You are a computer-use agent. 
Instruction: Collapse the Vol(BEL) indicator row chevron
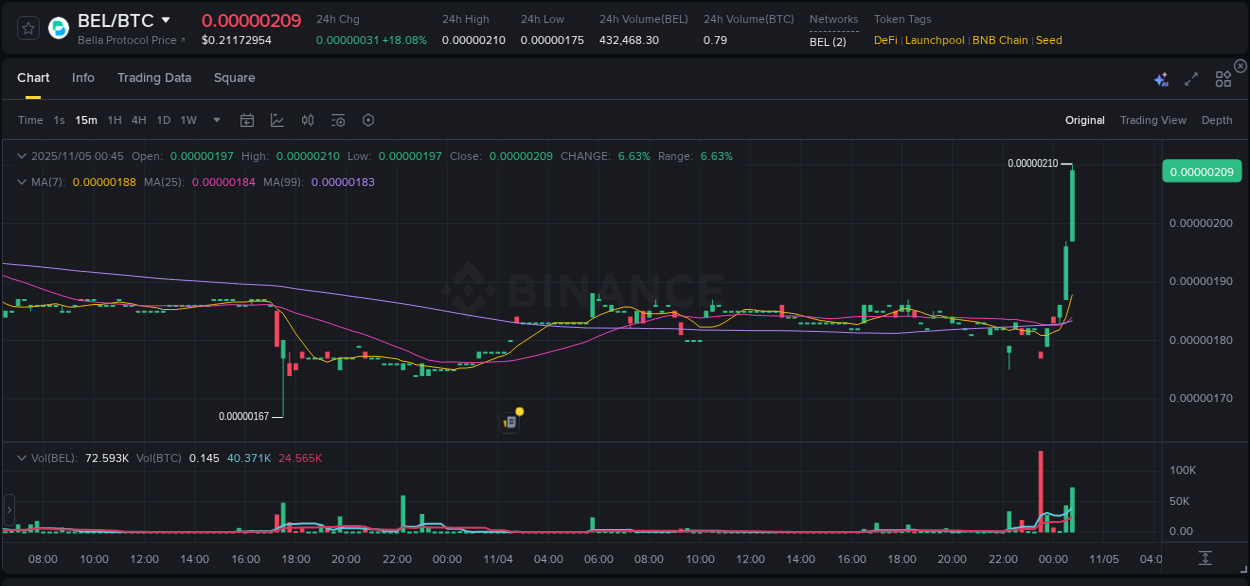[x=22, y=456]
